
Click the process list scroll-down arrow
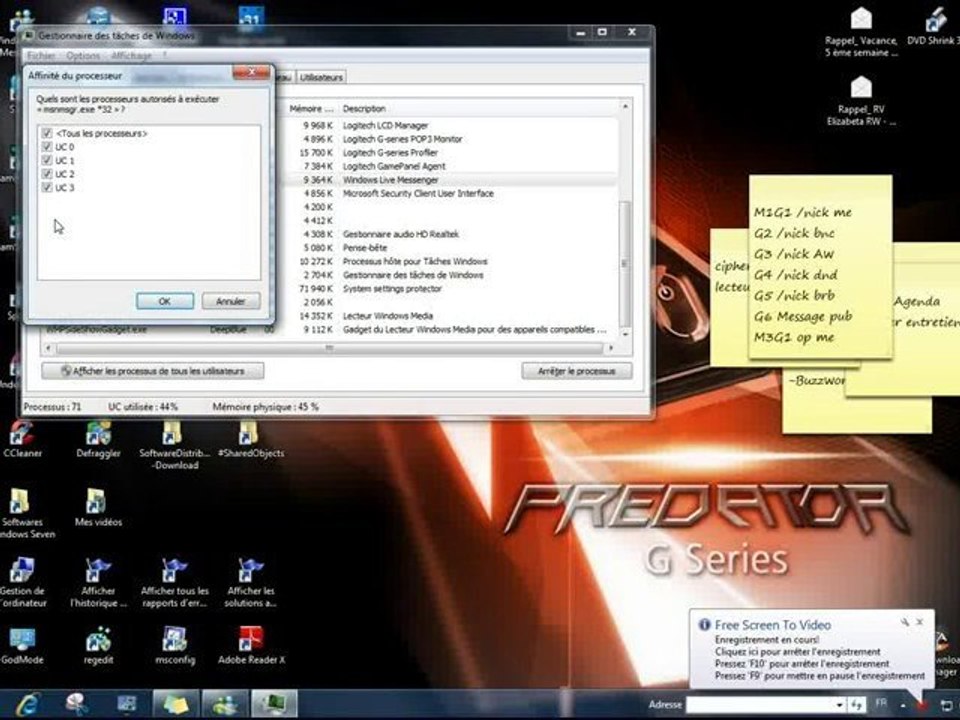click(x=624, y=334)
